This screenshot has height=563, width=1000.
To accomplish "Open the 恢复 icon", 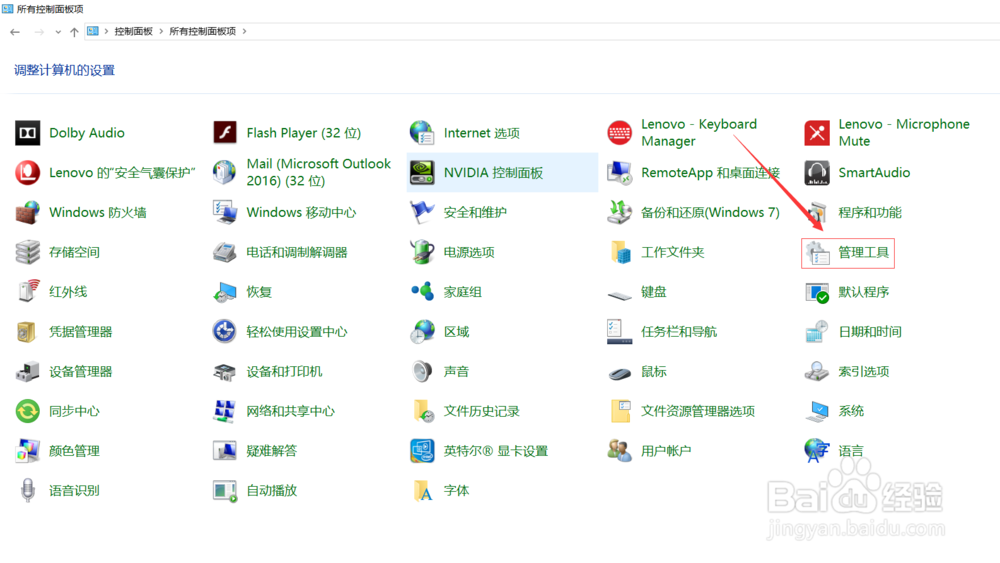I will (x=224, y=292).
